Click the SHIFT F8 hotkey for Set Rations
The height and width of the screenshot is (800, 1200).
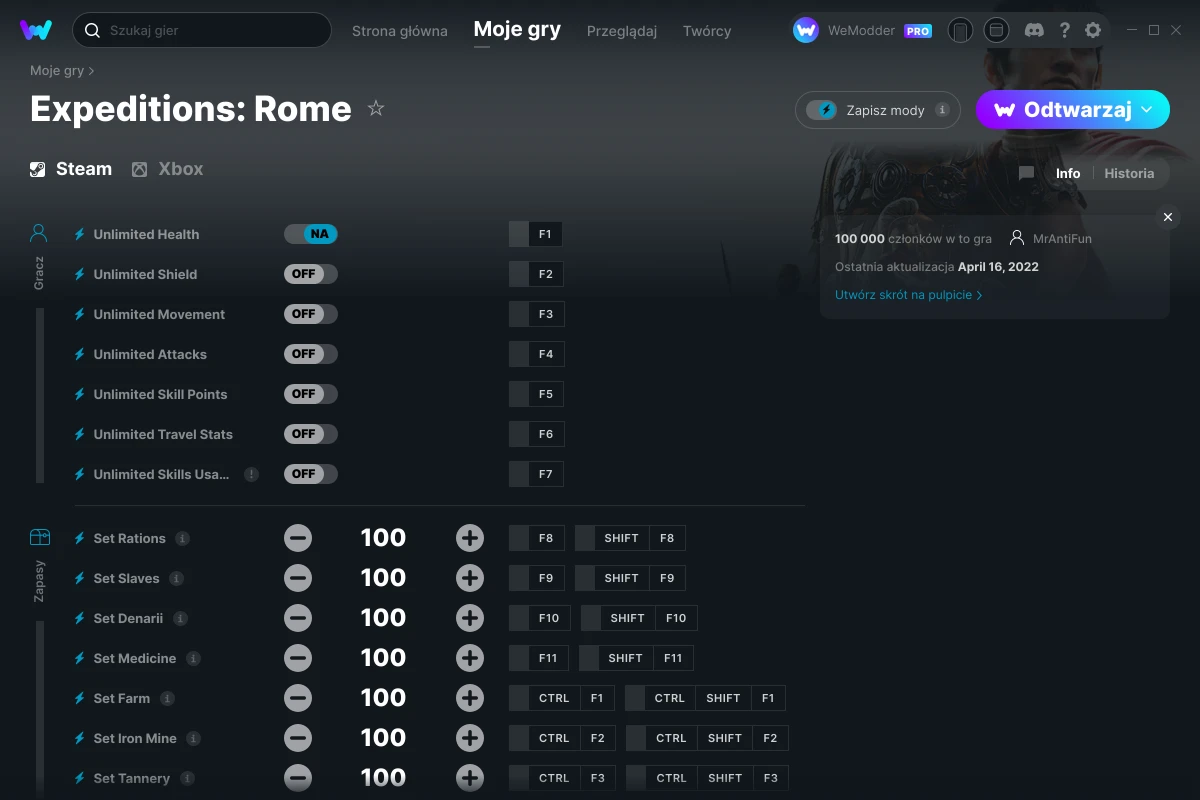(x=630, y=538)
